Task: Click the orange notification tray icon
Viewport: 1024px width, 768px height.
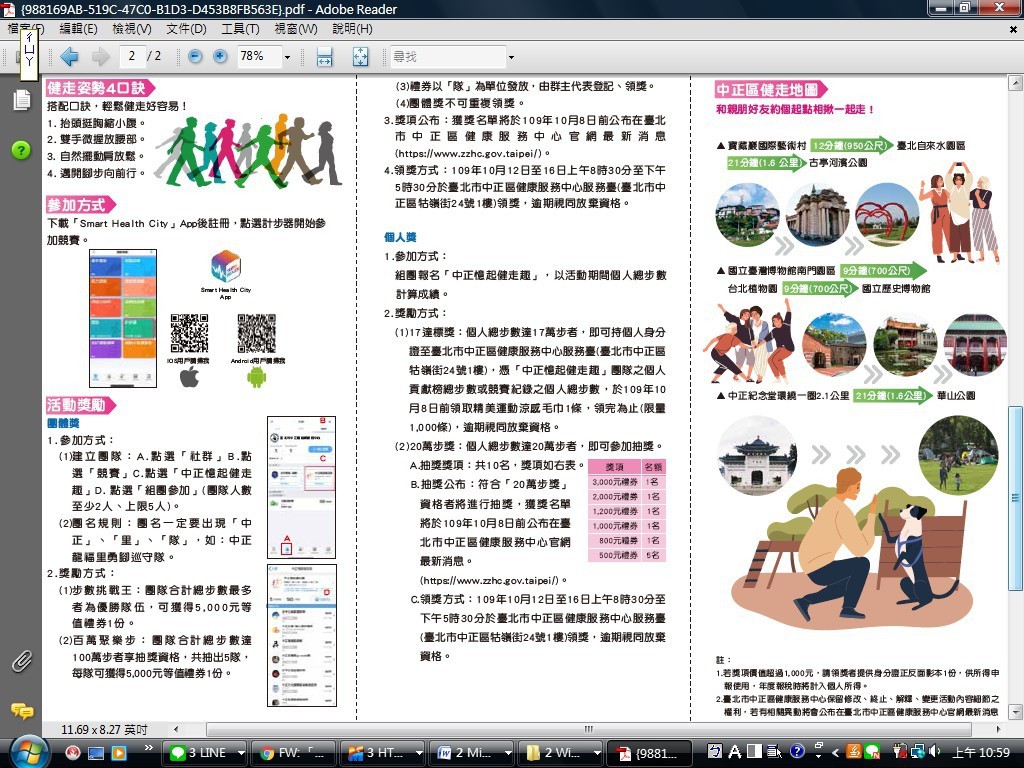Action: (854, 753)
